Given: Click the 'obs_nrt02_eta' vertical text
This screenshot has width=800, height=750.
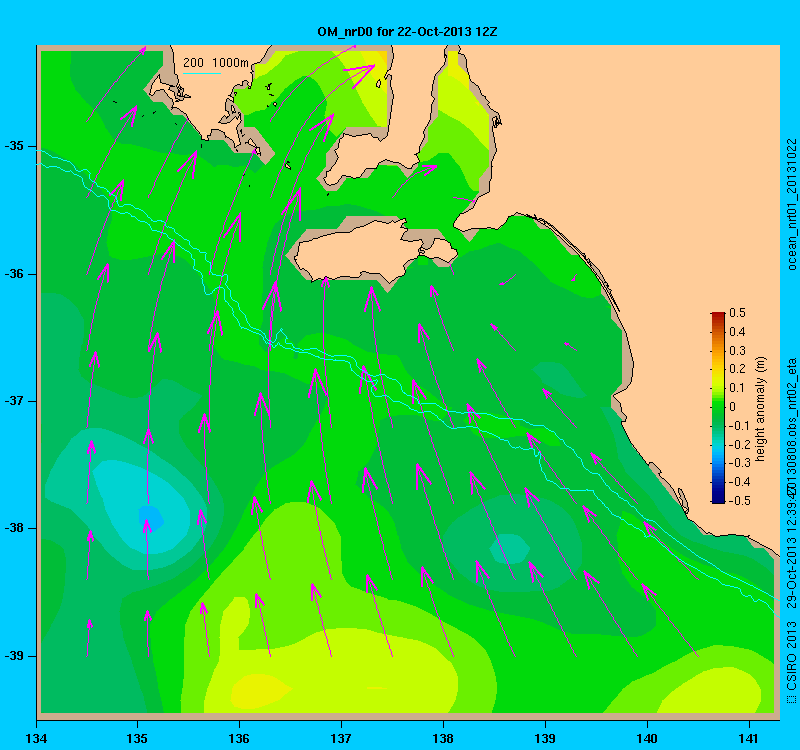Looking at the screenshot, I should click(x=791, y=399).
